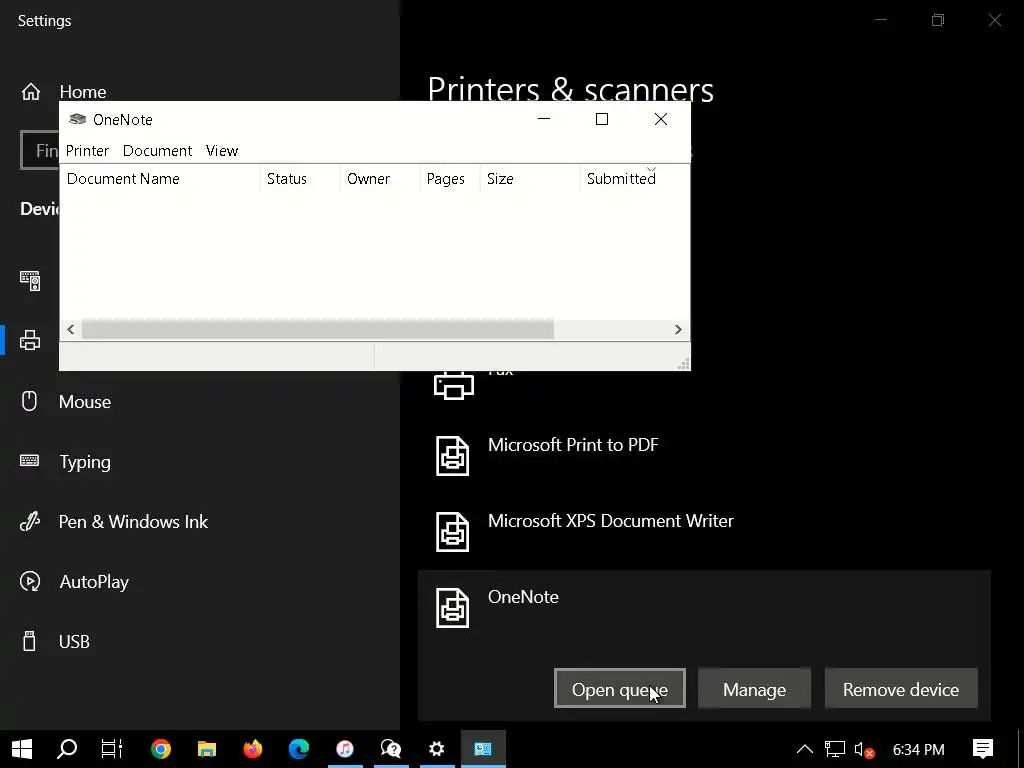Click the AutoPlay icon in sidebar
The height and width of the screenshot is (768, 1024).
point(30,581)
